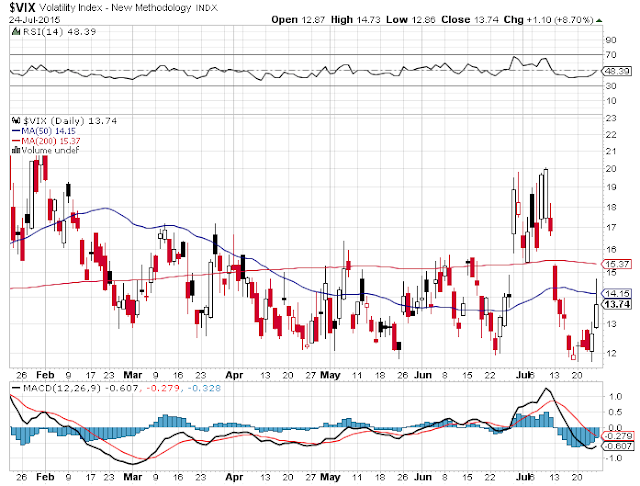Screen dimensions: 640x486
Task: Click the Apr label under MACD panel
Action: pos(234,477)
